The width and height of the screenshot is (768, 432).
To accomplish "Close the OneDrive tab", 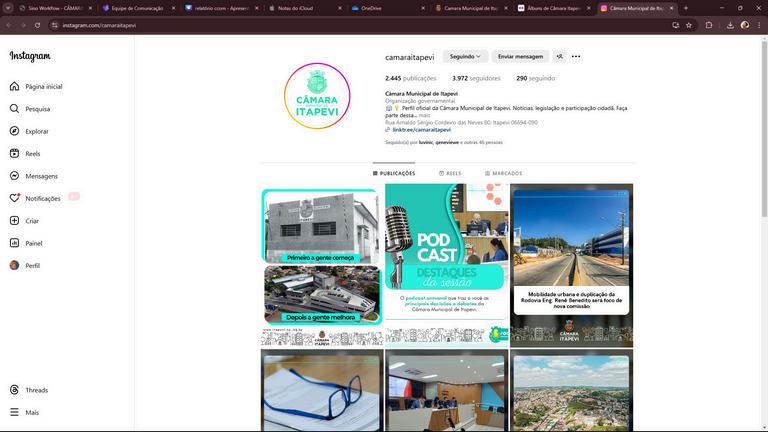I will (x=423, y=8).
